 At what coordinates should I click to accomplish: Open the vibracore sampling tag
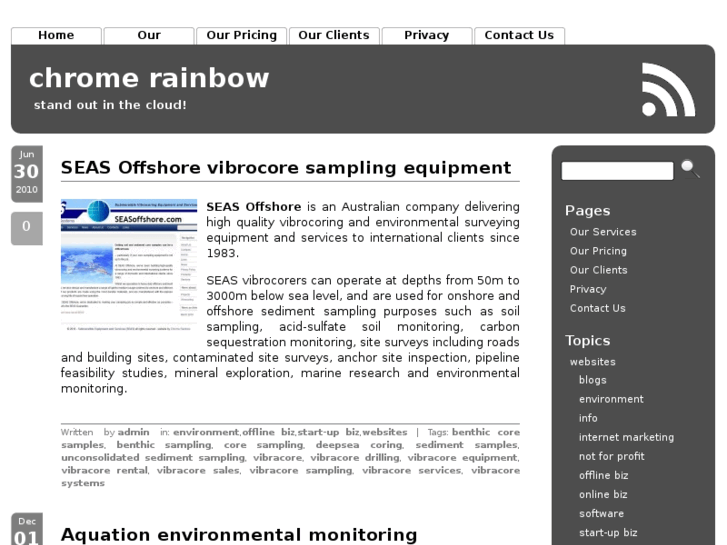(x=301, y=470)
